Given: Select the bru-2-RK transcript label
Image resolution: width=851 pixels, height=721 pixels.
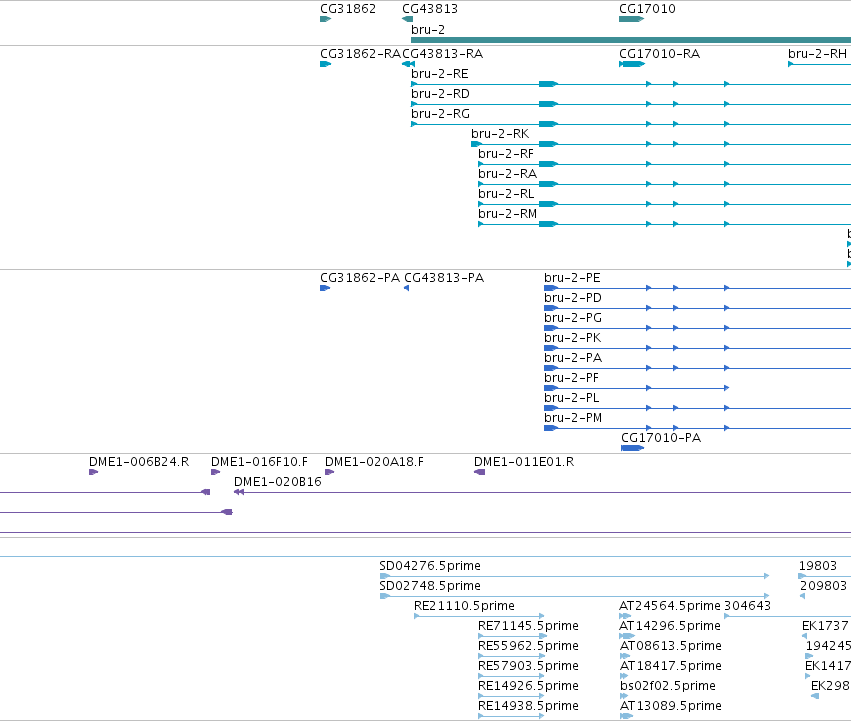Looking at the screenshot, I should [x=500, y=134].
